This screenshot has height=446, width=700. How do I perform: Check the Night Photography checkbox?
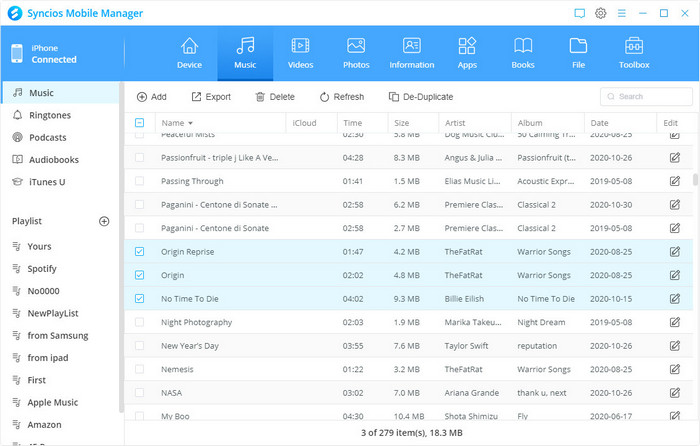139,322
